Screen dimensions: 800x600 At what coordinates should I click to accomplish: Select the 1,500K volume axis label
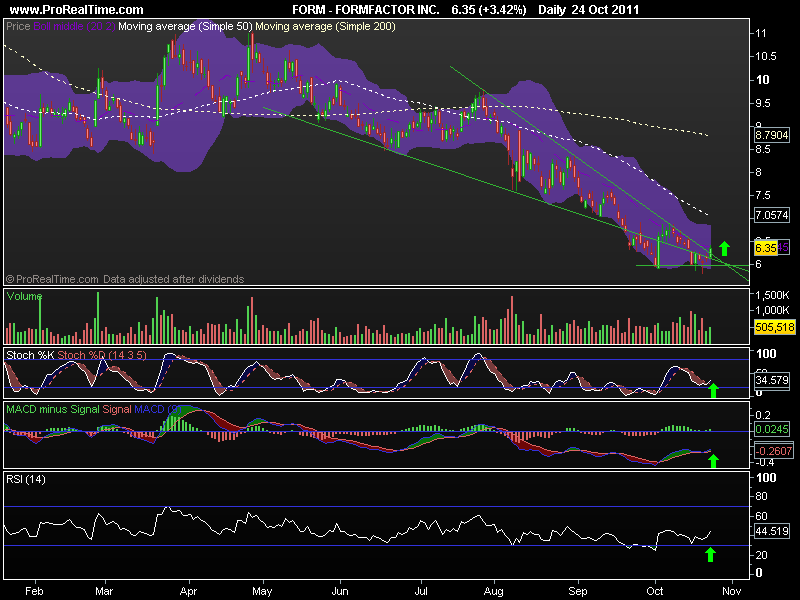(772, 295)
